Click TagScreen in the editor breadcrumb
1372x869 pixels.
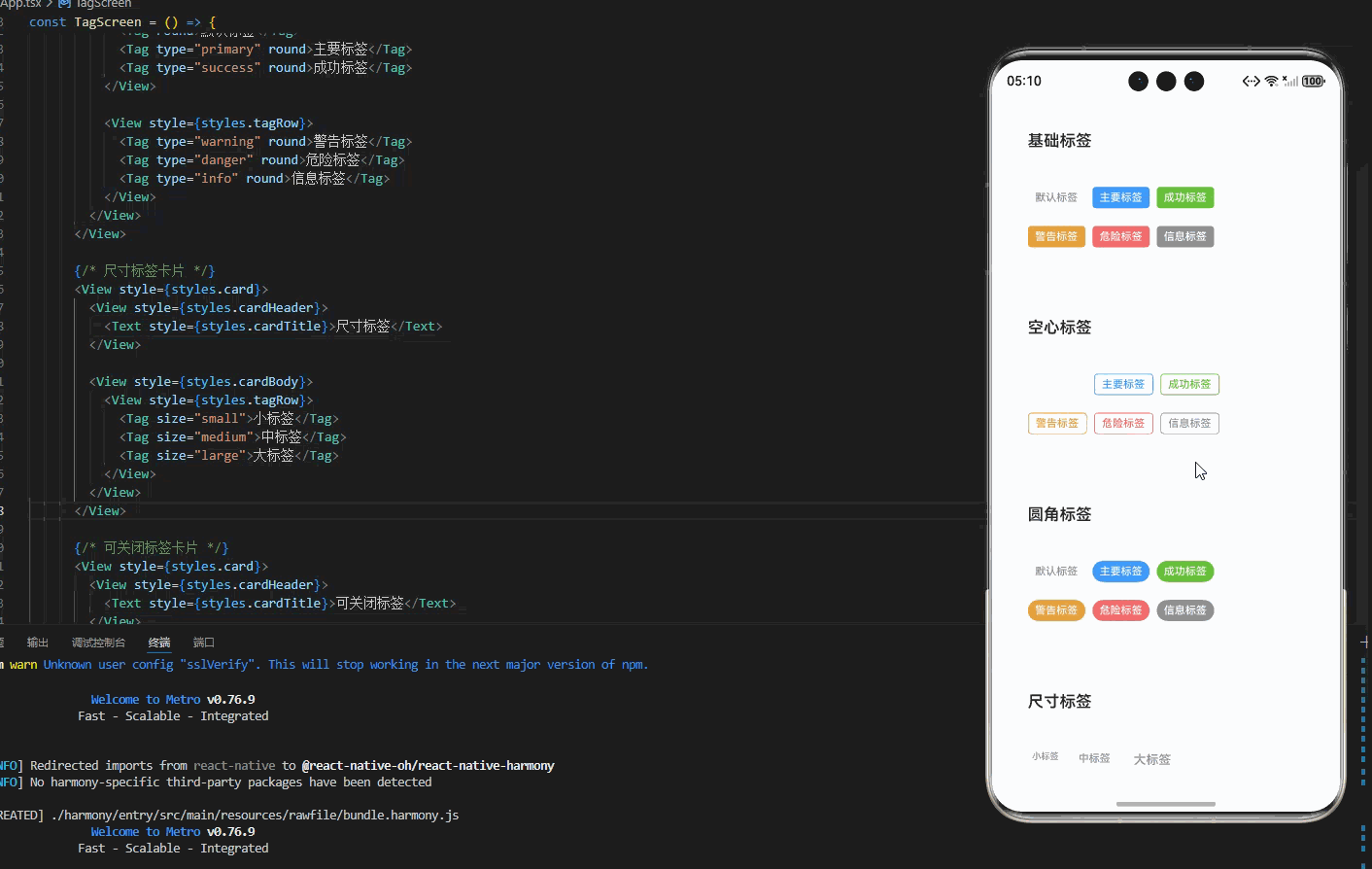click(x=103, y=4)
